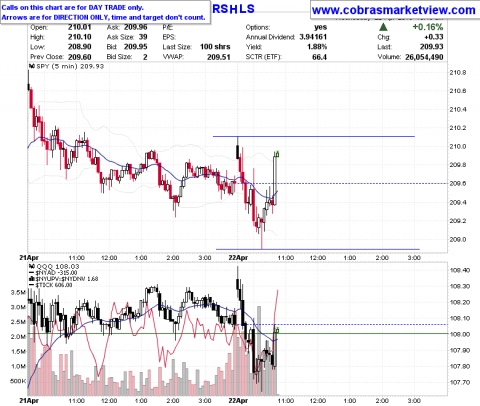
Task: Click the 209.4 price axis label
Action: coord(458,202)
